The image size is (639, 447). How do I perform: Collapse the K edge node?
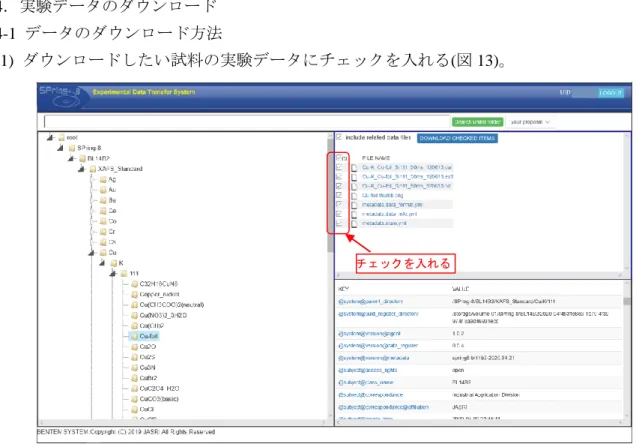point(102,263)
